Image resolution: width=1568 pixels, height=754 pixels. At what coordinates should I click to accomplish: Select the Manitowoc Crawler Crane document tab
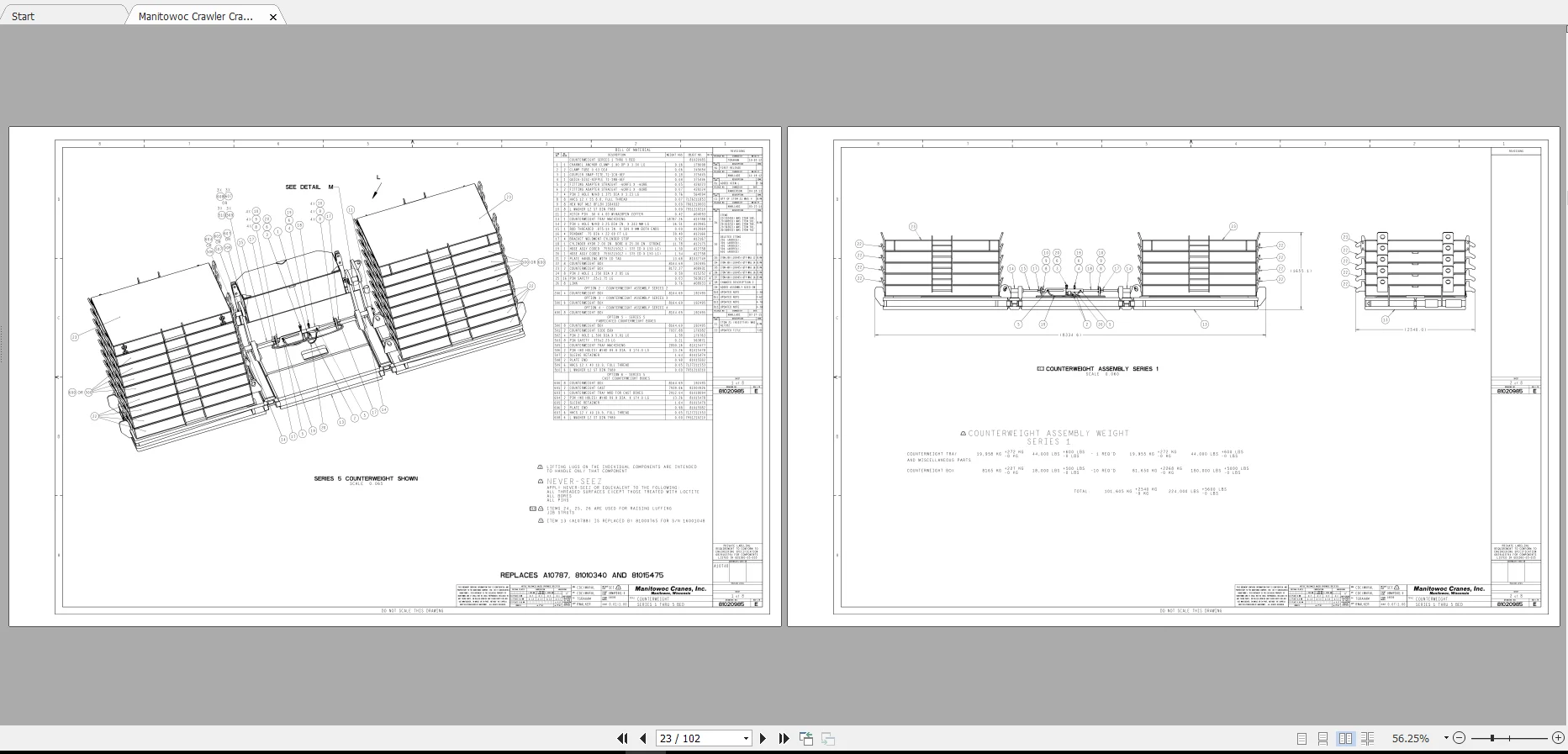coord(195,16)
